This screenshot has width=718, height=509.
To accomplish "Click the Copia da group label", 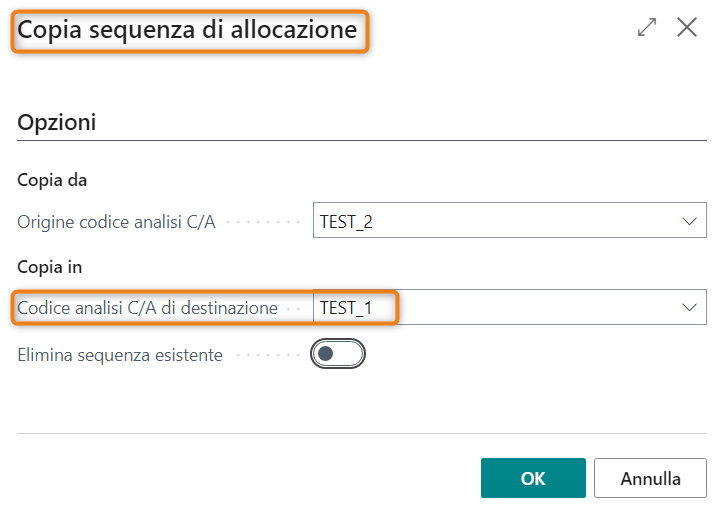I will pos(52,181).
